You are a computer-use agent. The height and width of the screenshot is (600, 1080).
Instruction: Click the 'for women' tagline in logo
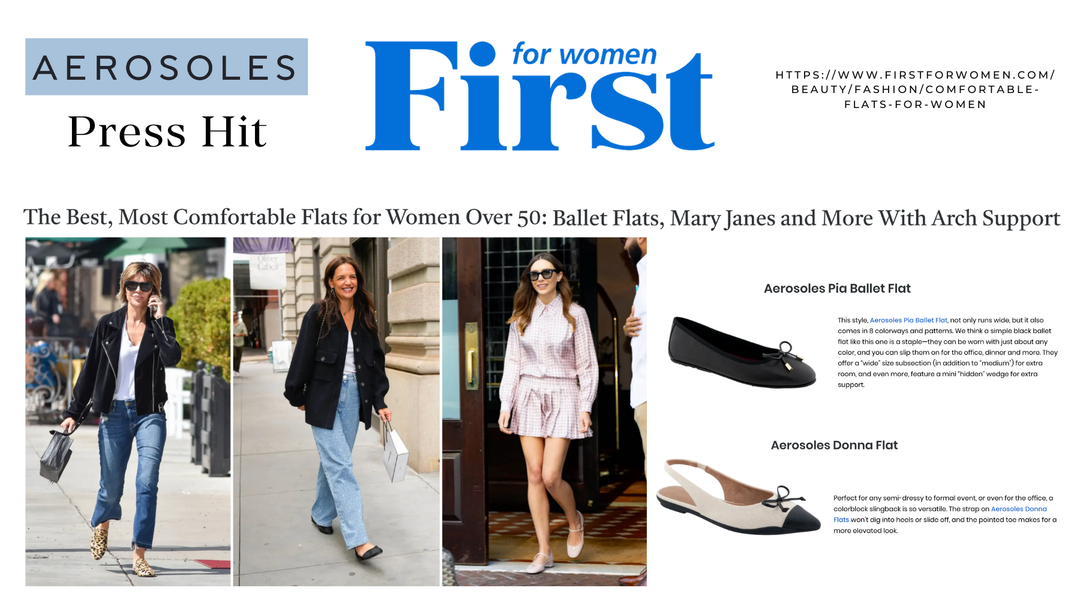pyautogui.click(x=584, y=54)
